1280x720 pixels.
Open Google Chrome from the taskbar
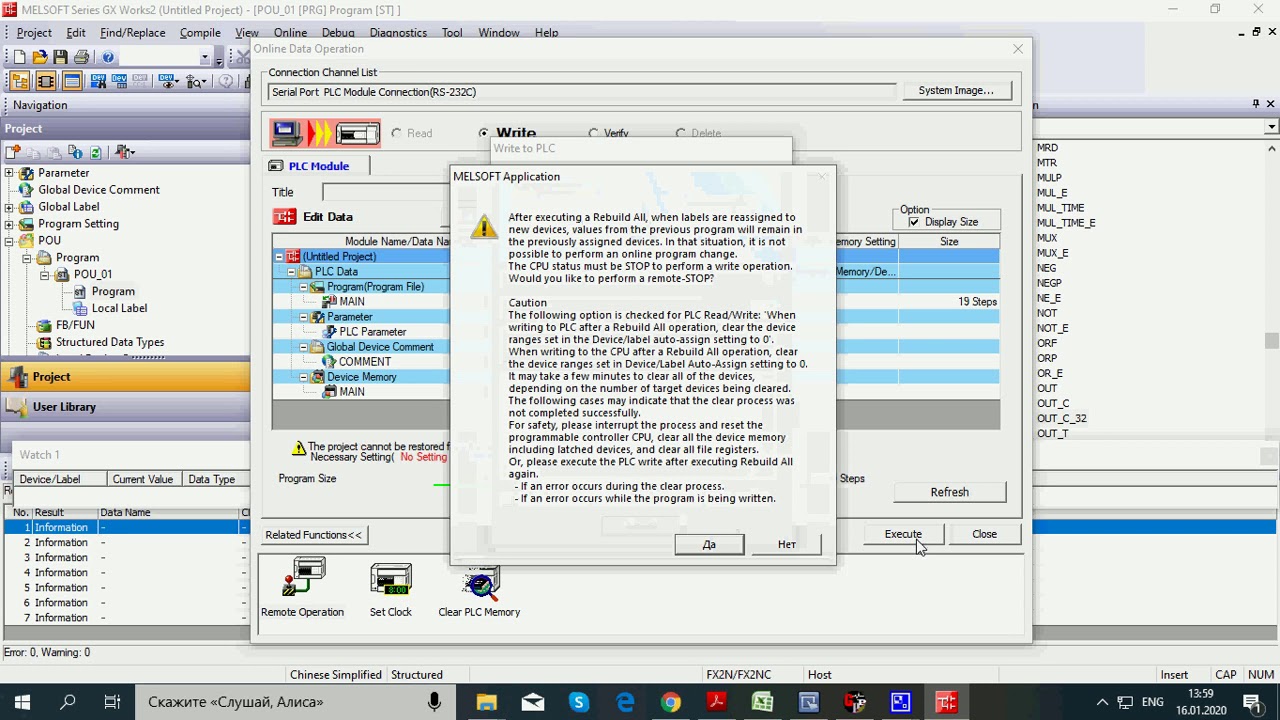coord(671,702)
